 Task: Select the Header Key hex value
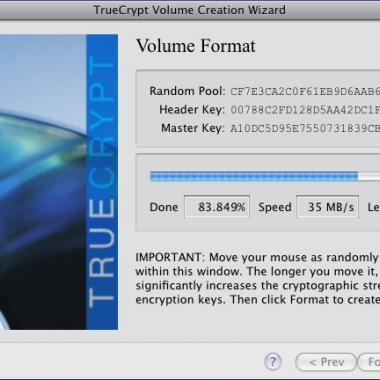305,110
